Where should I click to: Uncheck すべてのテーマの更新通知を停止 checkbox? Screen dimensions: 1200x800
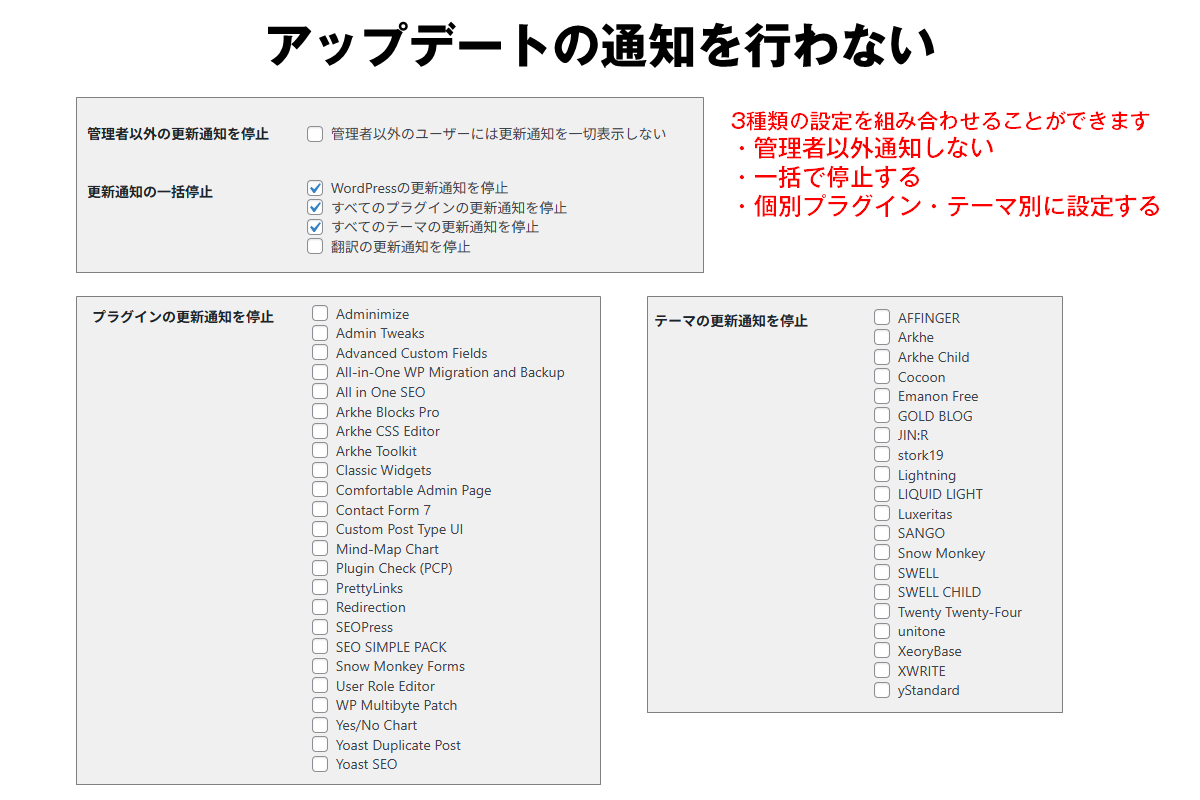coord(315,227)
